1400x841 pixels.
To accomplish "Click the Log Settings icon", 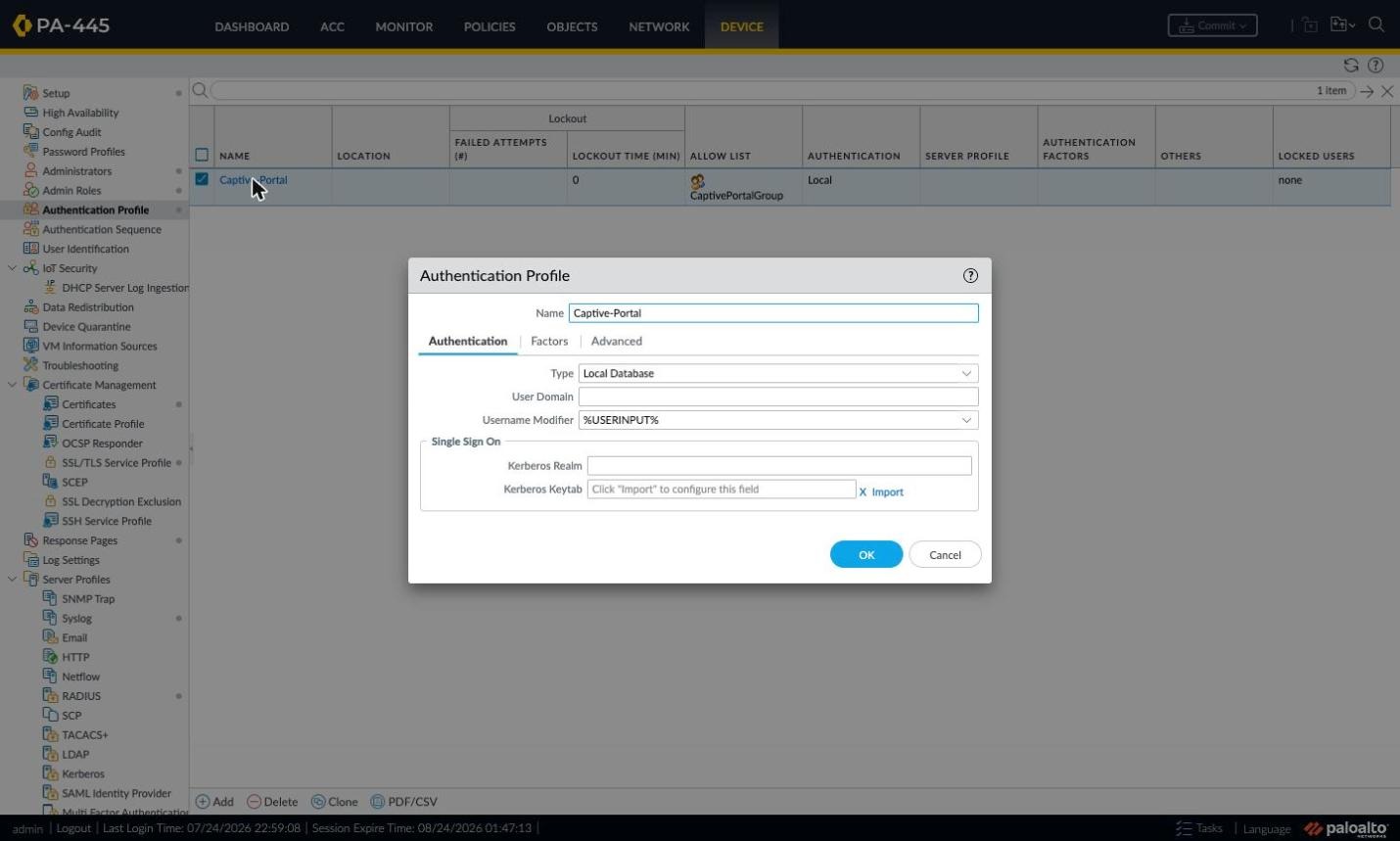I will click(x=30, y=560).
